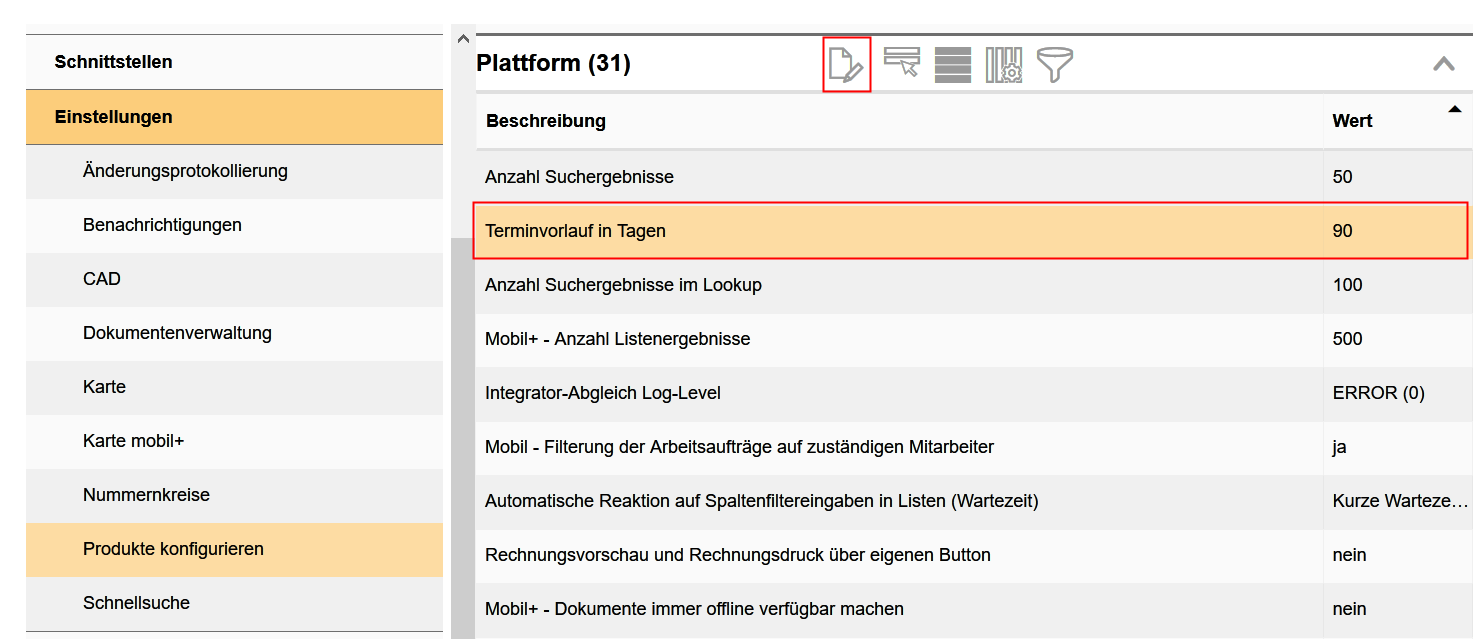Open the Nummernkreise settings entry
This screenshot has height=639, width=1473.
point(144,494)
